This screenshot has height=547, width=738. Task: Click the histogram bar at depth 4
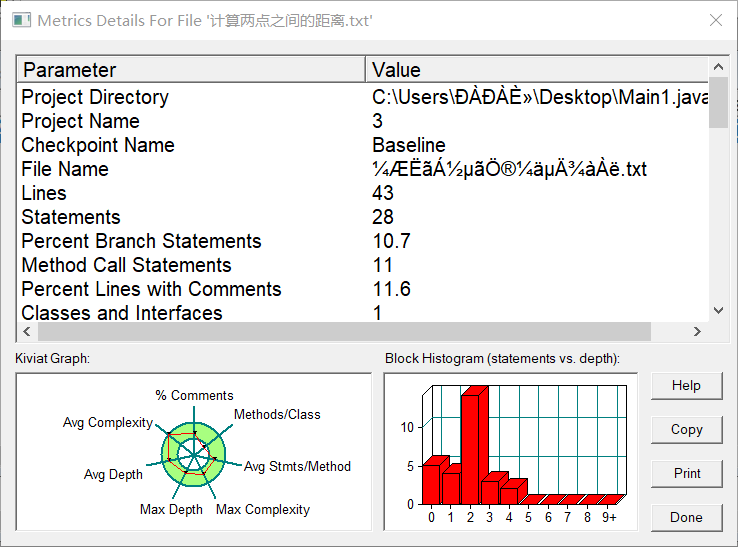[511, 494]
